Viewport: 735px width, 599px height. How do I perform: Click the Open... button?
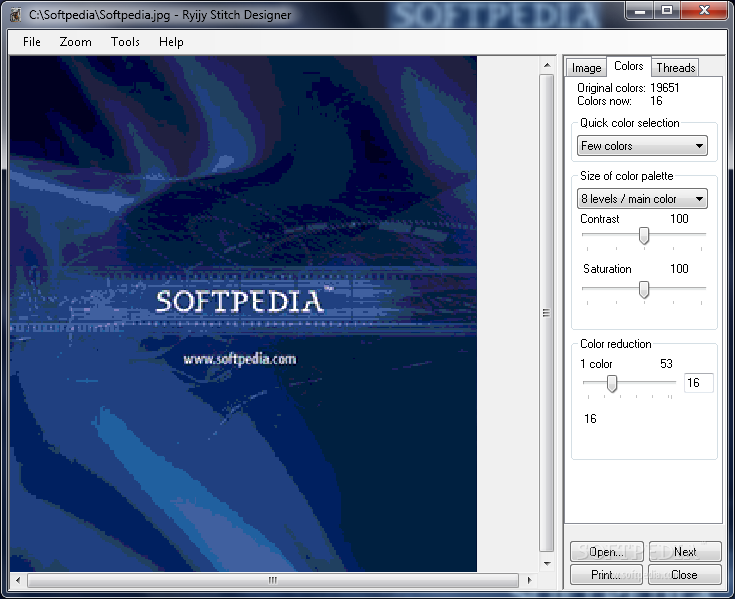[607, 552]
